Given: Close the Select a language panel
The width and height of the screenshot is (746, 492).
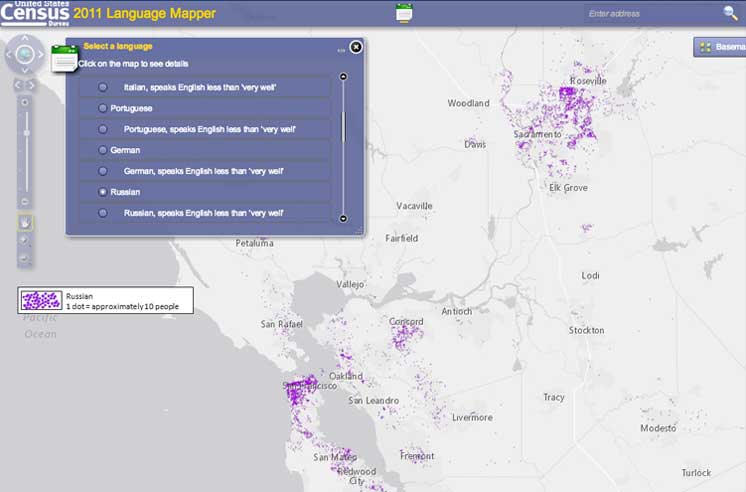Looking at the screenshot, I should click(356, 47).
